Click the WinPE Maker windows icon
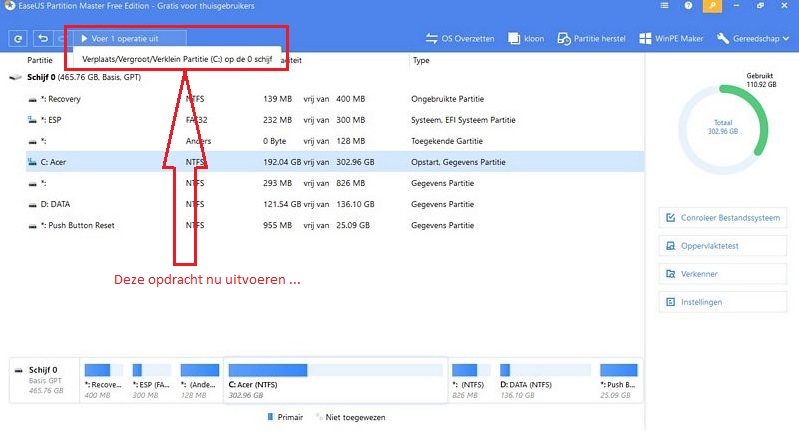This screenshot has width=799, height=431. coord(645,39)
